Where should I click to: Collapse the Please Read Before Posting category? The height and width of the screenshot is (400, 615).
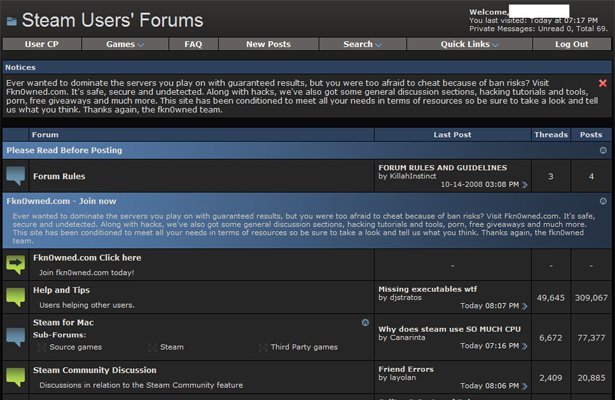tap(602, 150)
